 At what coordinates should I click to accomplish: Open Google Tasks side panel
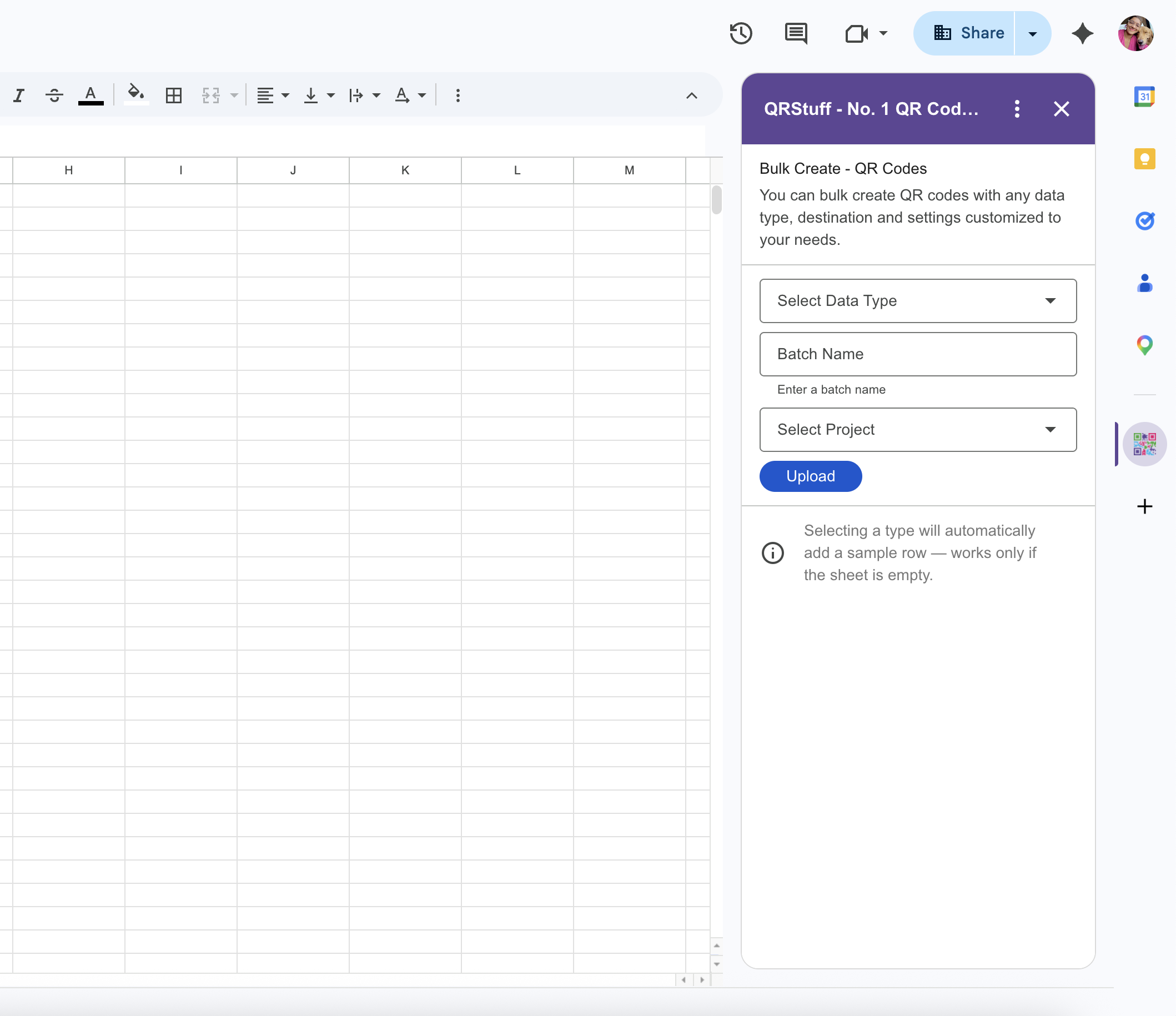(1145, 221)
